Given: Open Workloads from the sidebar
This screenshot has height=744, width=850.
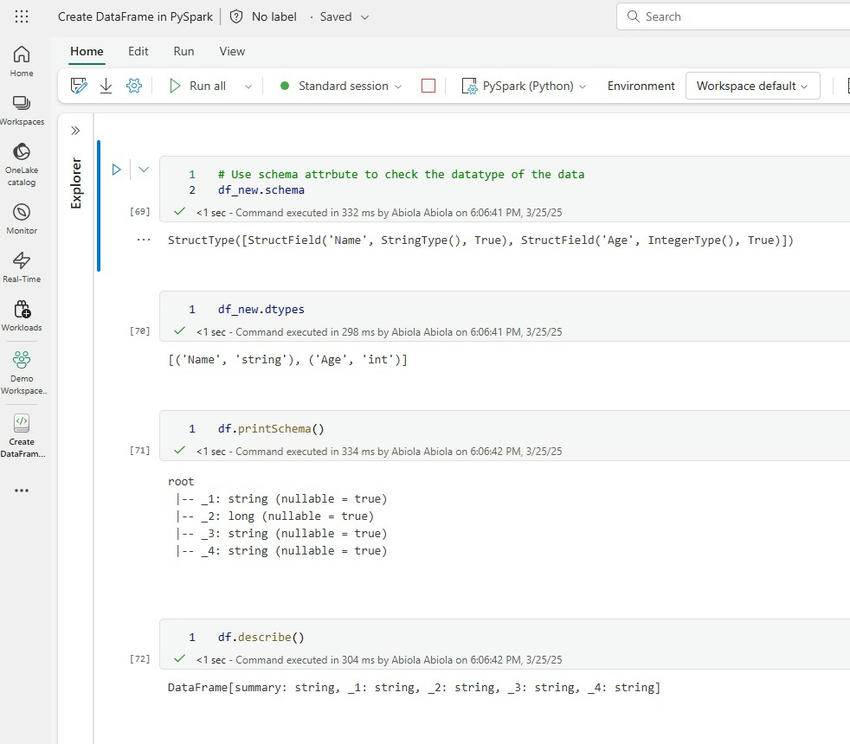Looking at the screenshot, I should click(21, 316).
